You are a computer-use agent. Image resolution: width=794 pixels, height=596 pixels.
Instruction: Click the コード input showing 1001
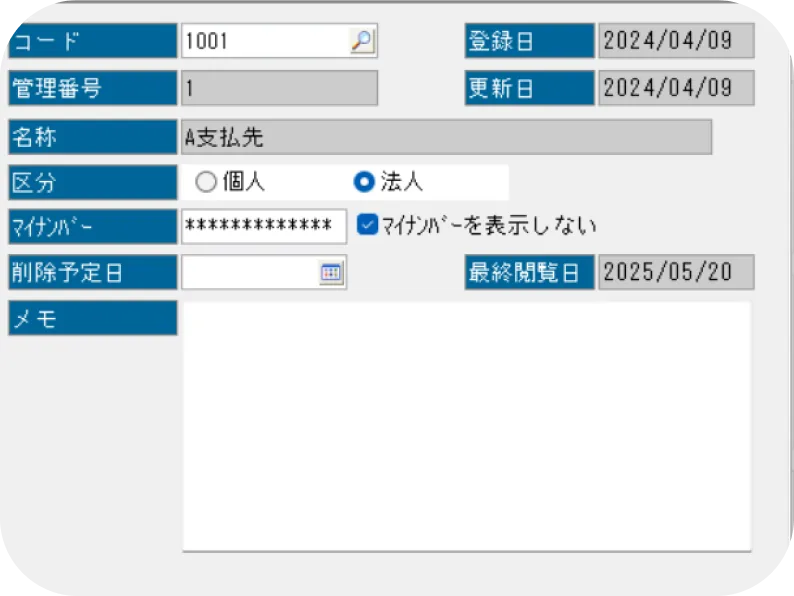(x=264, y=41)
